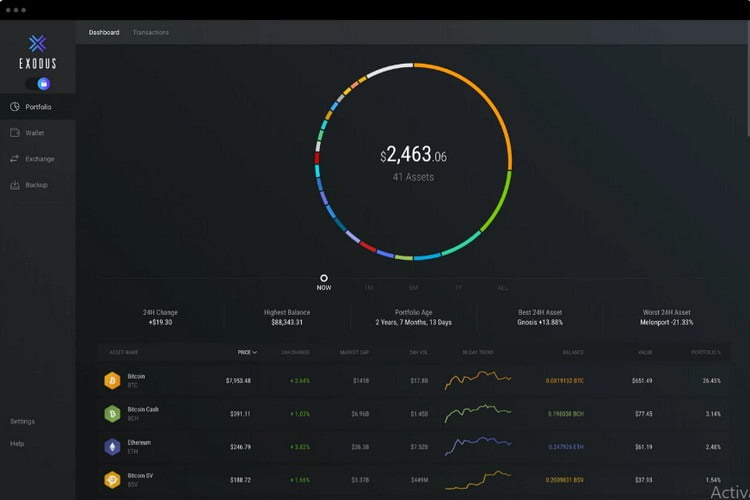Expand the Price sort dropdown
Viewport: 750px width, 500px height.
click(247, 352)
